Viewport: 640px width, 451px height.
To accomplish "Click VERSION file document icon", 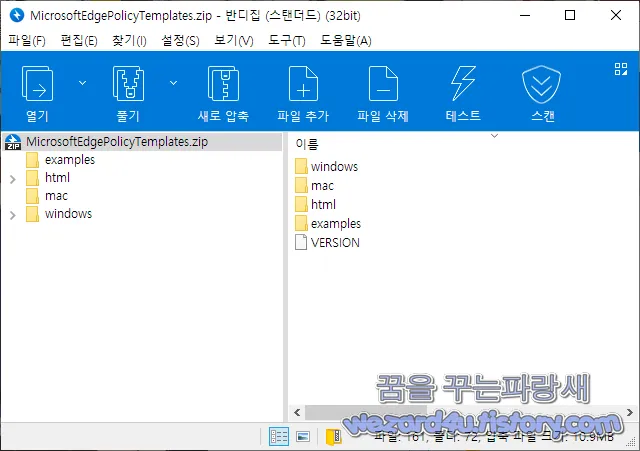I will click(301, 242).
